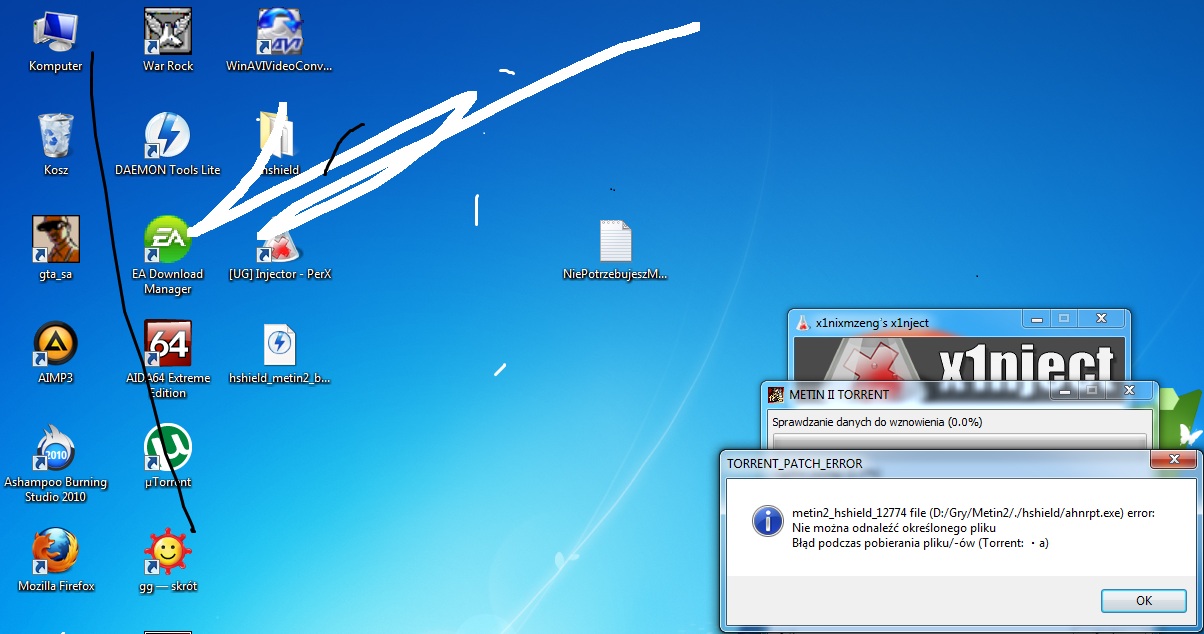The image size is (1204, 634).
Task: Click the METIN II TORRENT window title icon
Action: 775,394
